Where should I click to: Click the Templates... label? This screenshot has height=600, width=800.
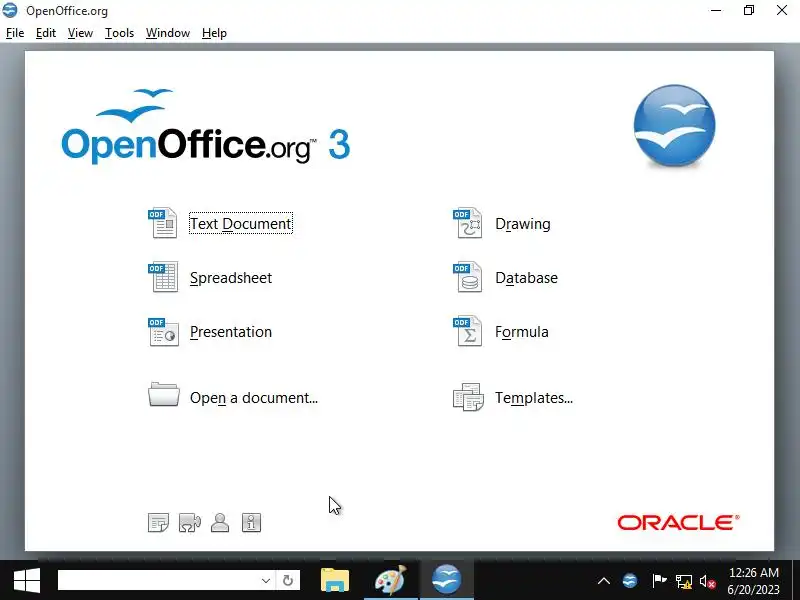(x=534, y=397)
